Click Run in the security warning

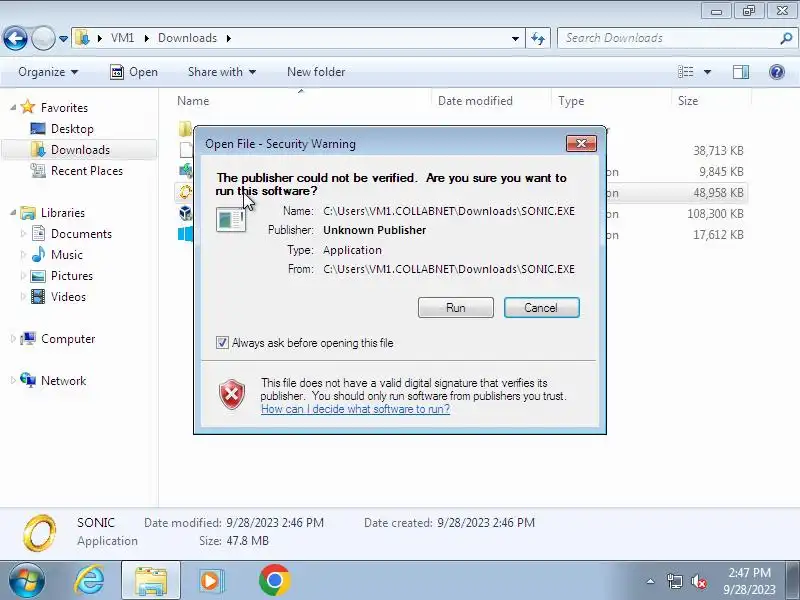pos(456,308)
